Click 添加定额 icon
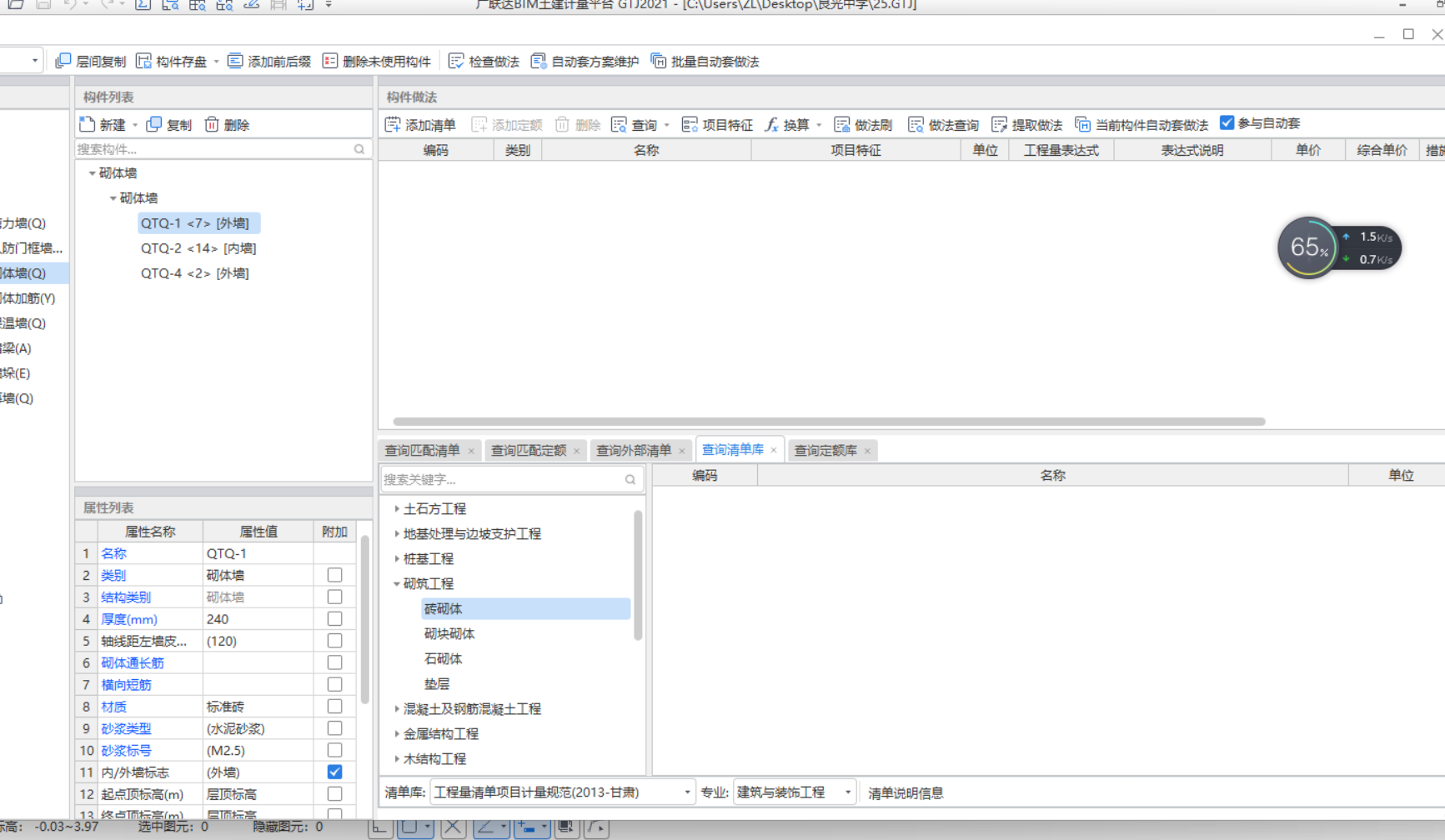This screenshot has width=1445, height=840. (479, 124)
